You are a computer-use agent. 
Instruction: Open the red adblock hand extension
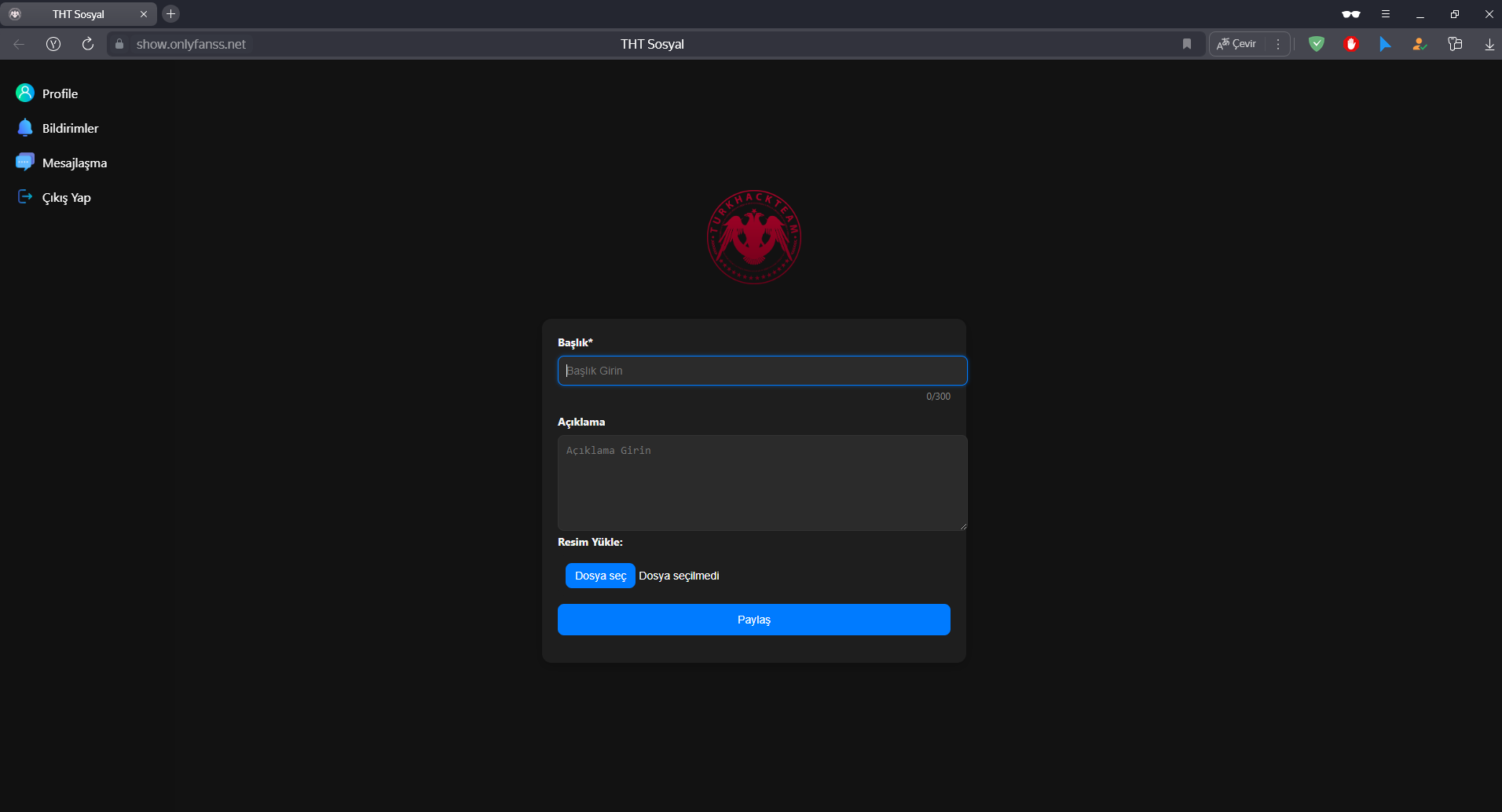coord(1351,44)
